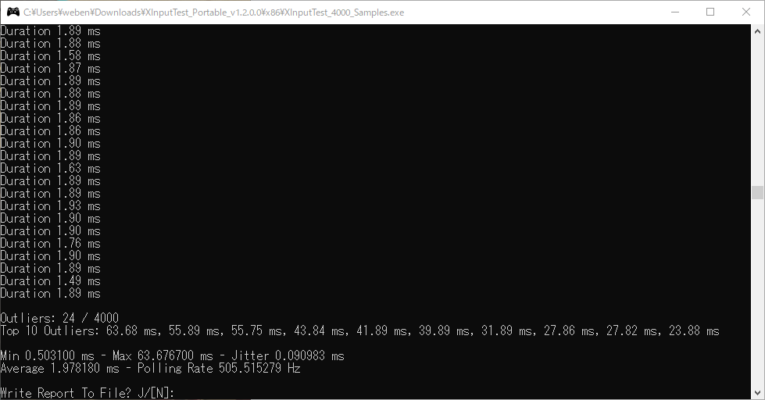Select the line 'Duration 1.93 ms'

50,206
